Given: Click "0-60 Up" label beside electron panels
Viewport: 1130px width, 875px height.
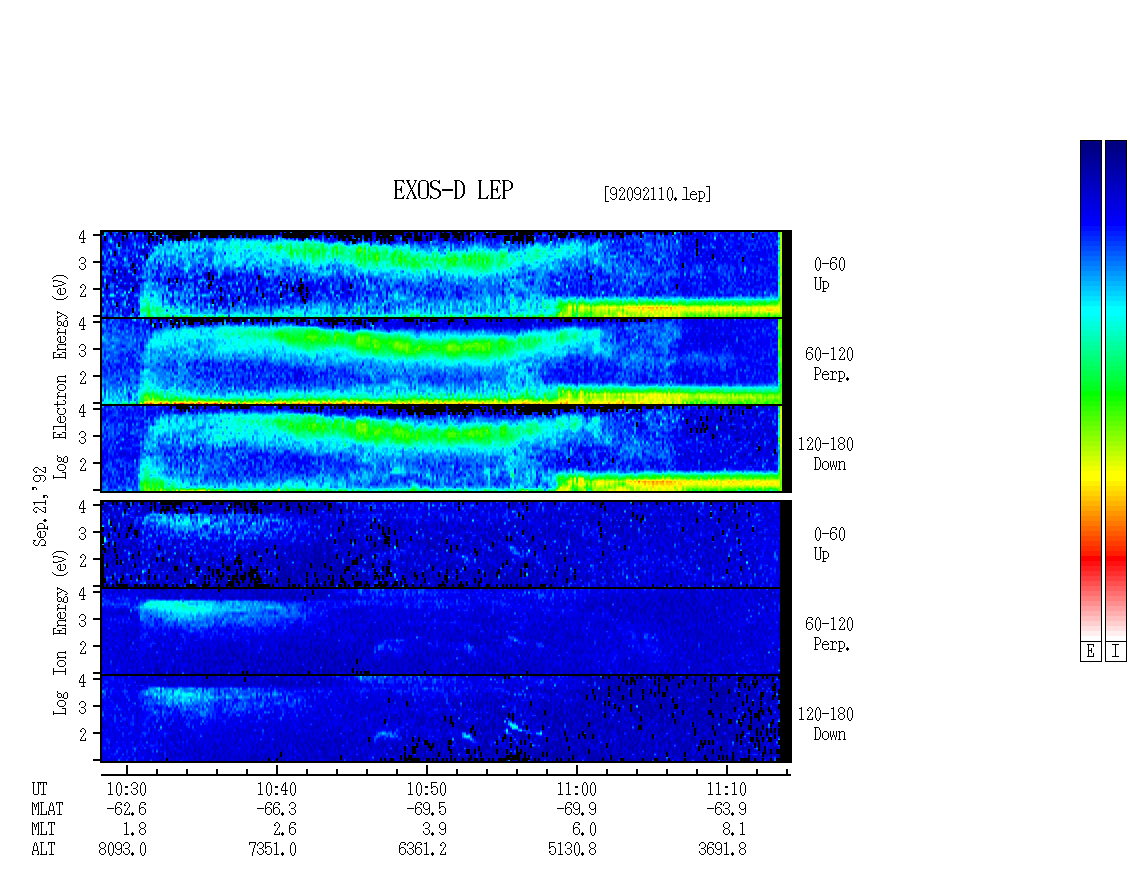Looking at the screenshot, I should [829, 274].
